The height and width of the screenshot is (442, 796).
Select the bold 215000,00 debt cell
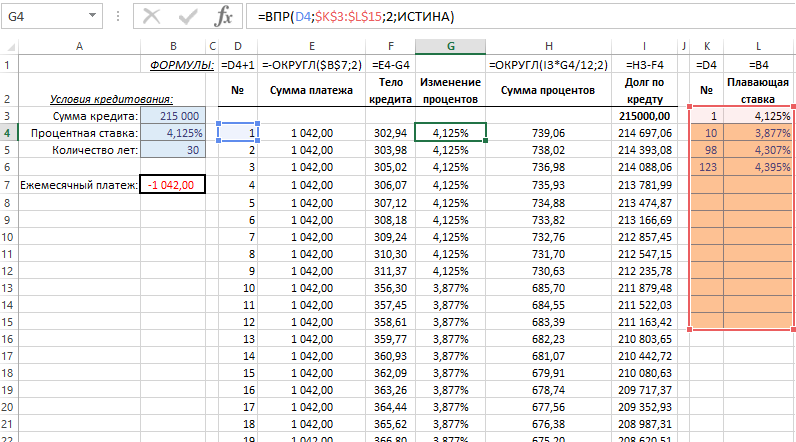click(645, 115)
